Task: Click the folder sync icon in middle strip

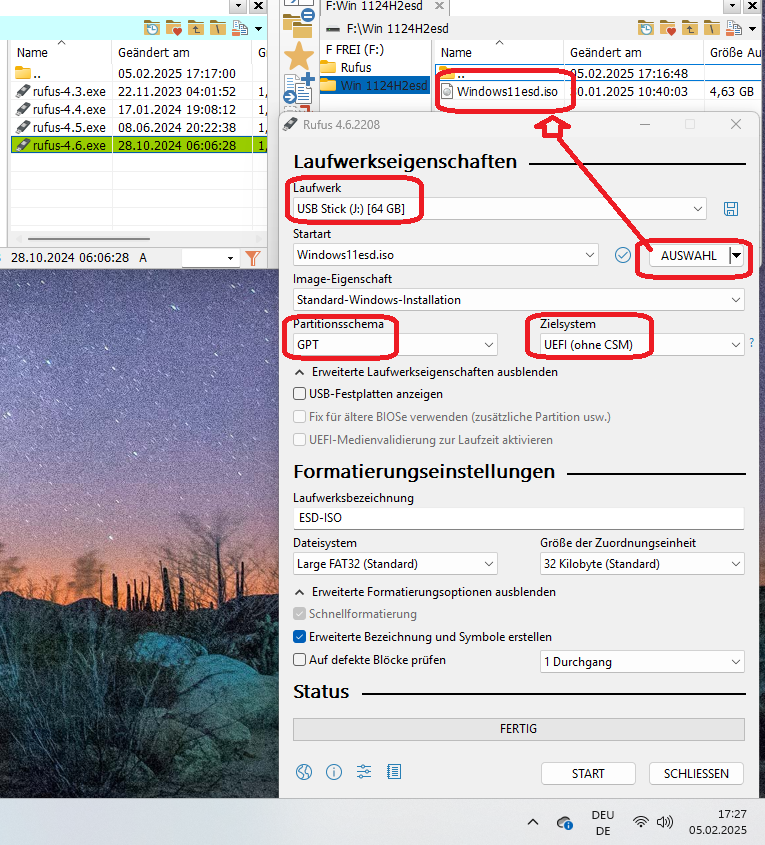Action: point(298,23)
